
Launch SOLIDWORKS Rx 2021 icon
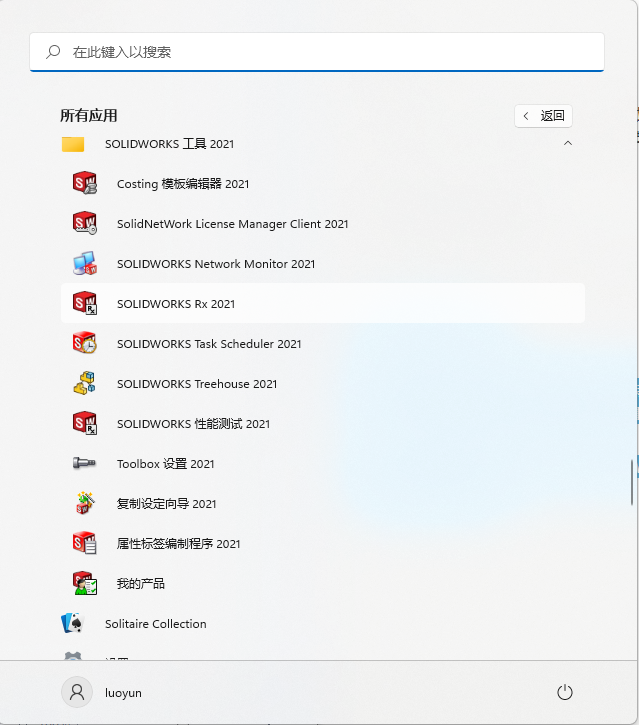[85, 303]
